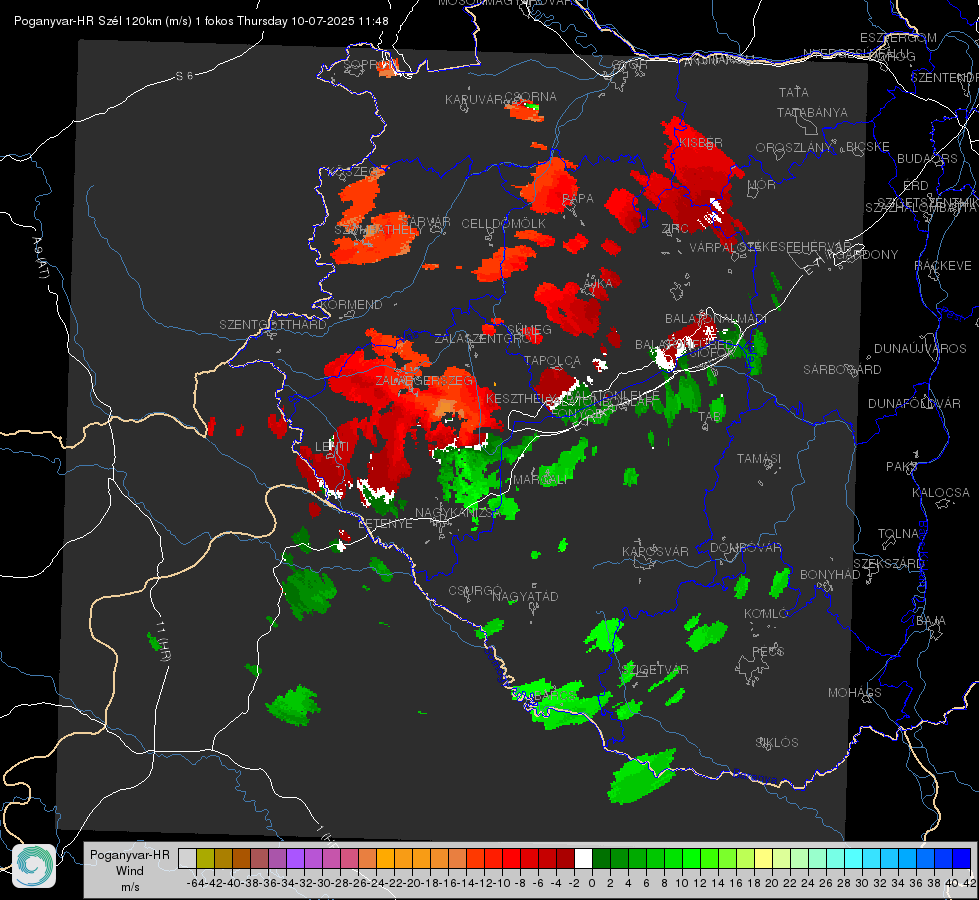Click the radar title with timestamp 11:48
The image size is (979, 900).
point(201,21)
